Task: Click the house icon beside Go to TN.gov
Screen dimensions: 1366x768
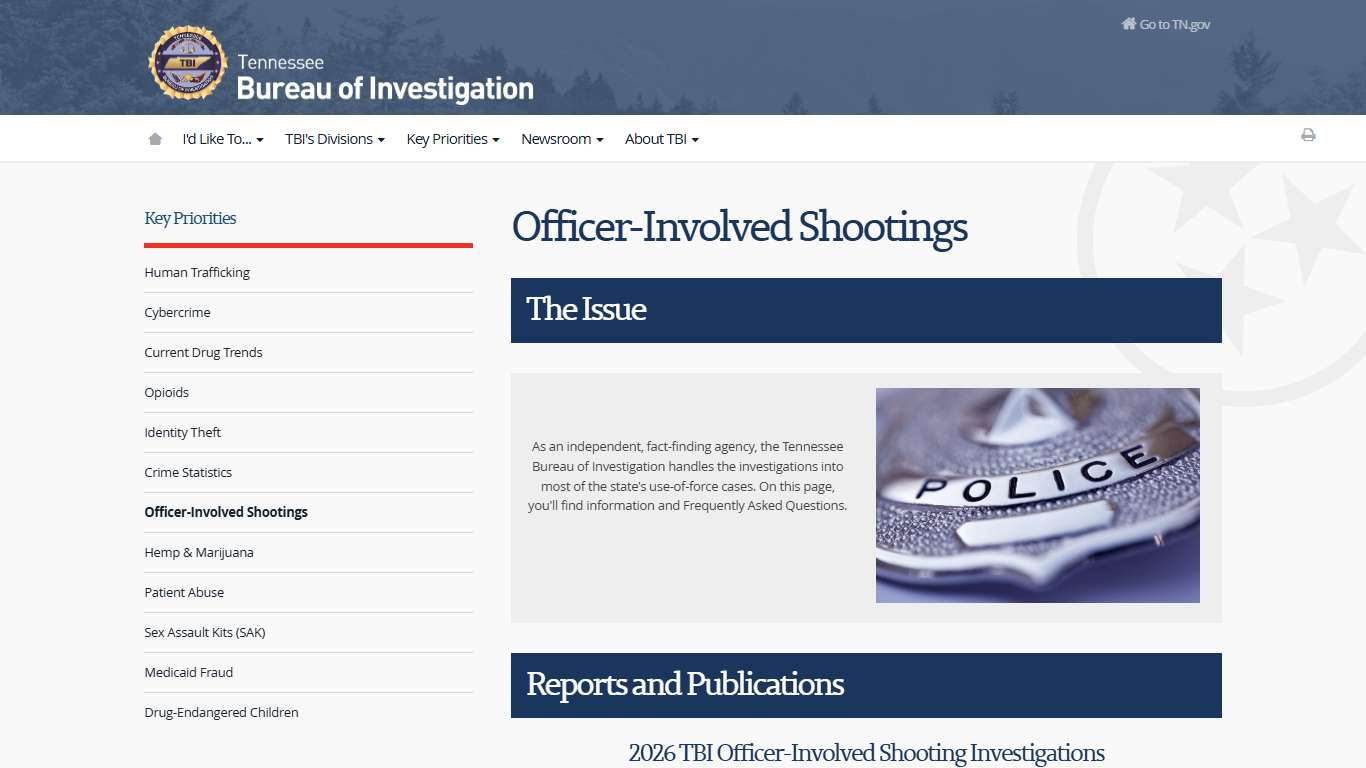Action: (x=1128, y=23)
